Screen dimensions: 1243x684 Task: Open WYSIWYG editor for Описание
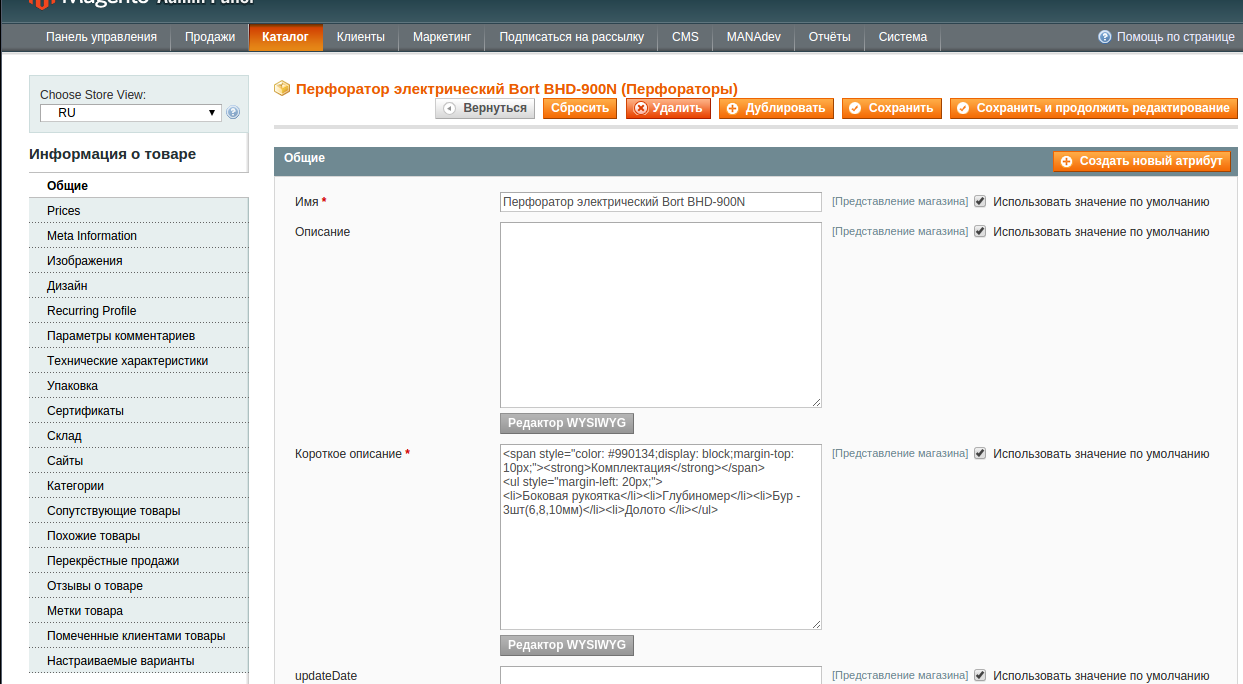click(567, 423)
